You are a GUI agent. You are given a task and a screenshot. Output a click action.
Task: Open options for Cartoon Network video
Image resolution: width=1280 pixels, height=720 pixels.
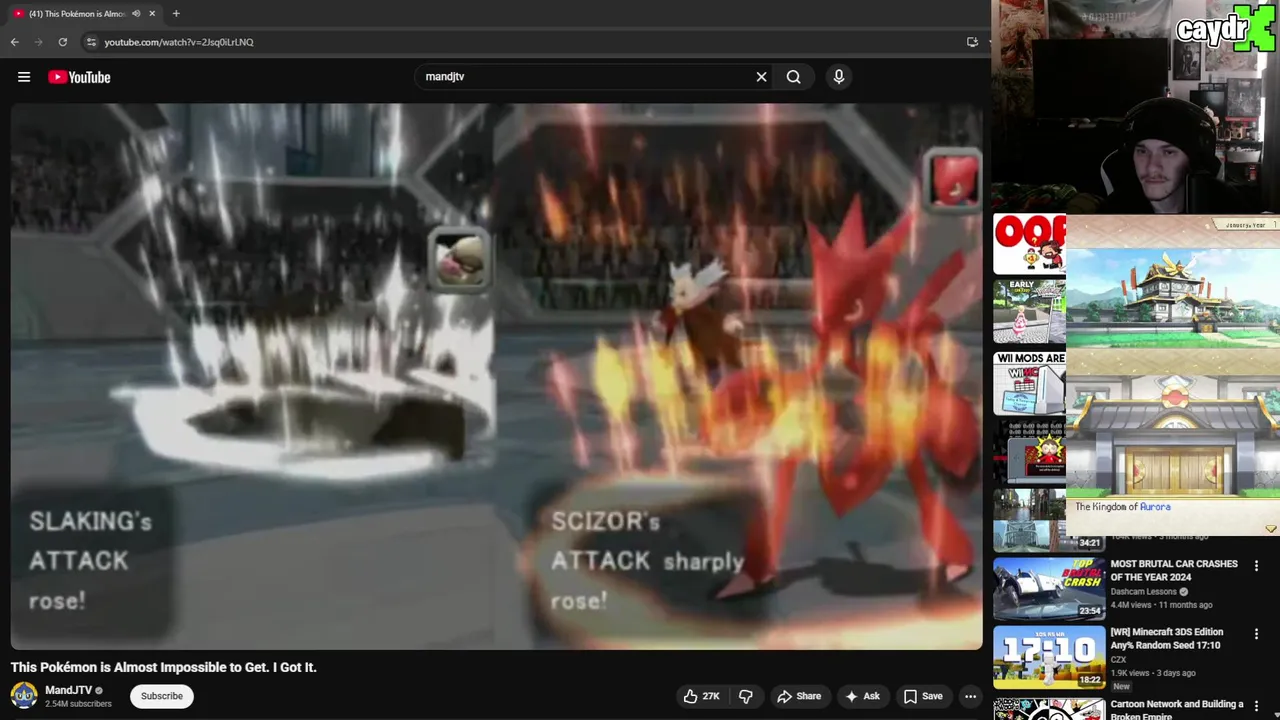1256,706
